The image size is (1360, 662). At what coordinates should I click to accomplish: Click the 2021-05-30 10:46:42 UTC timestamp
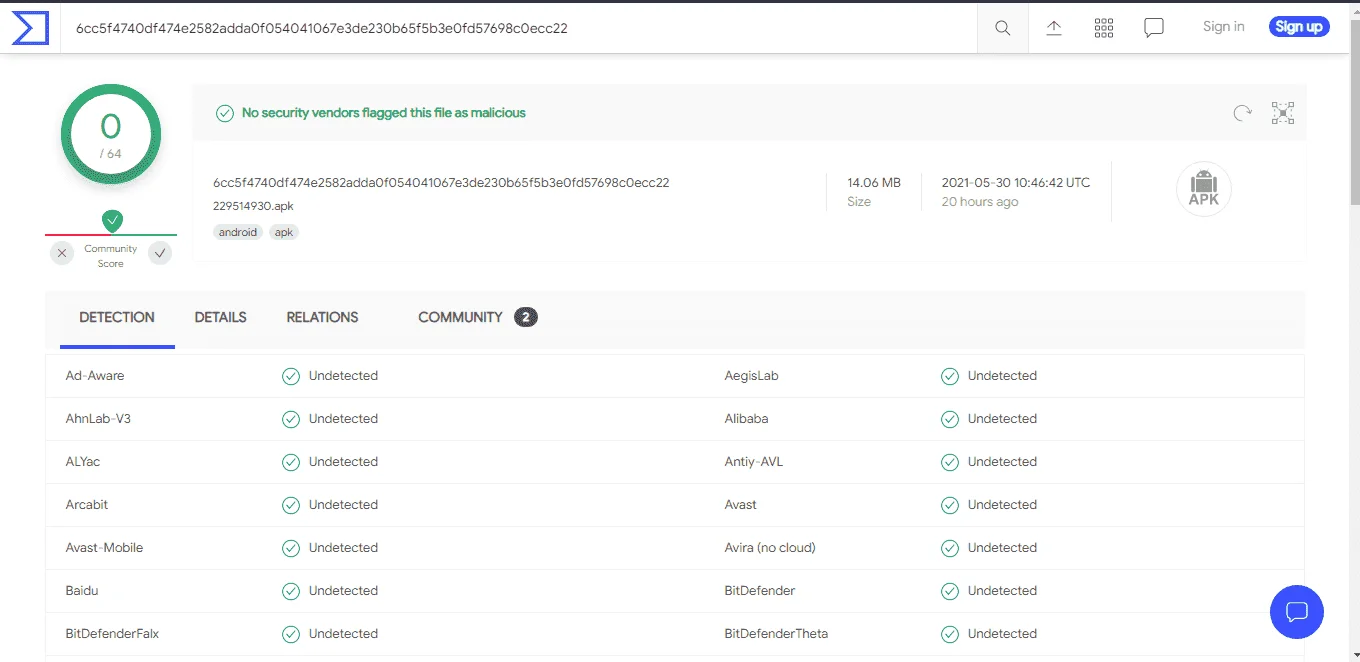point(1016,183)
